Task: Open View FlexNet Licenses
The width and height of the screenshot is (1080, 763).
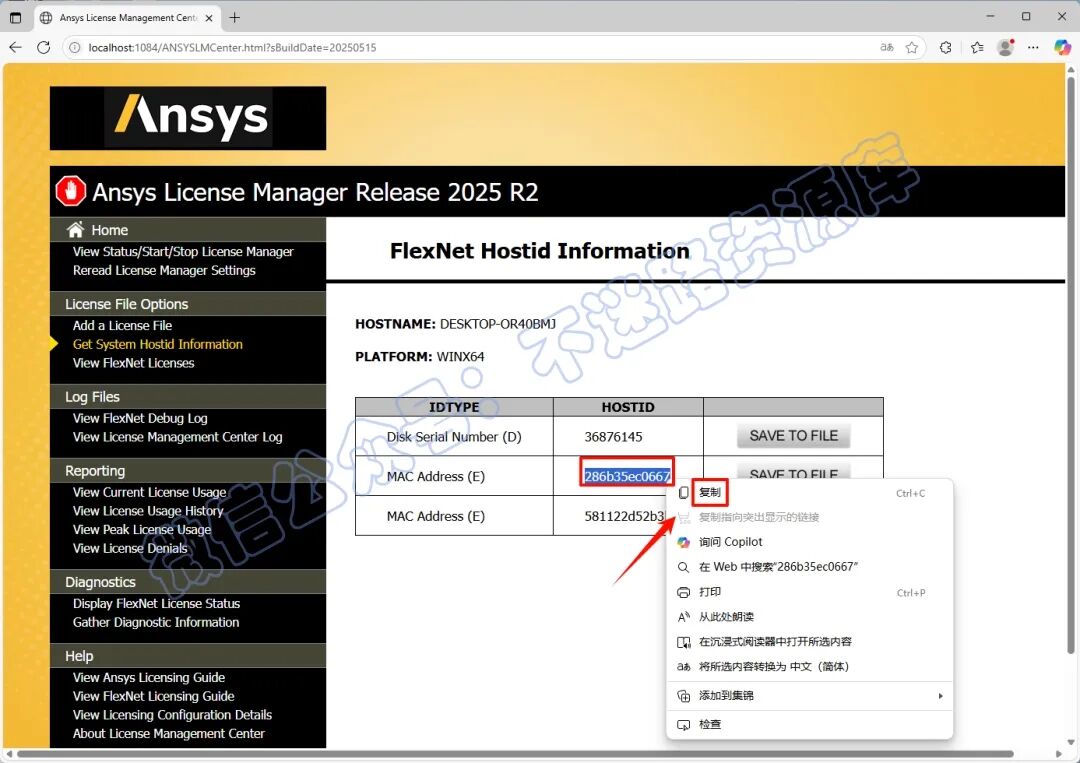Action: click(134, 362)
